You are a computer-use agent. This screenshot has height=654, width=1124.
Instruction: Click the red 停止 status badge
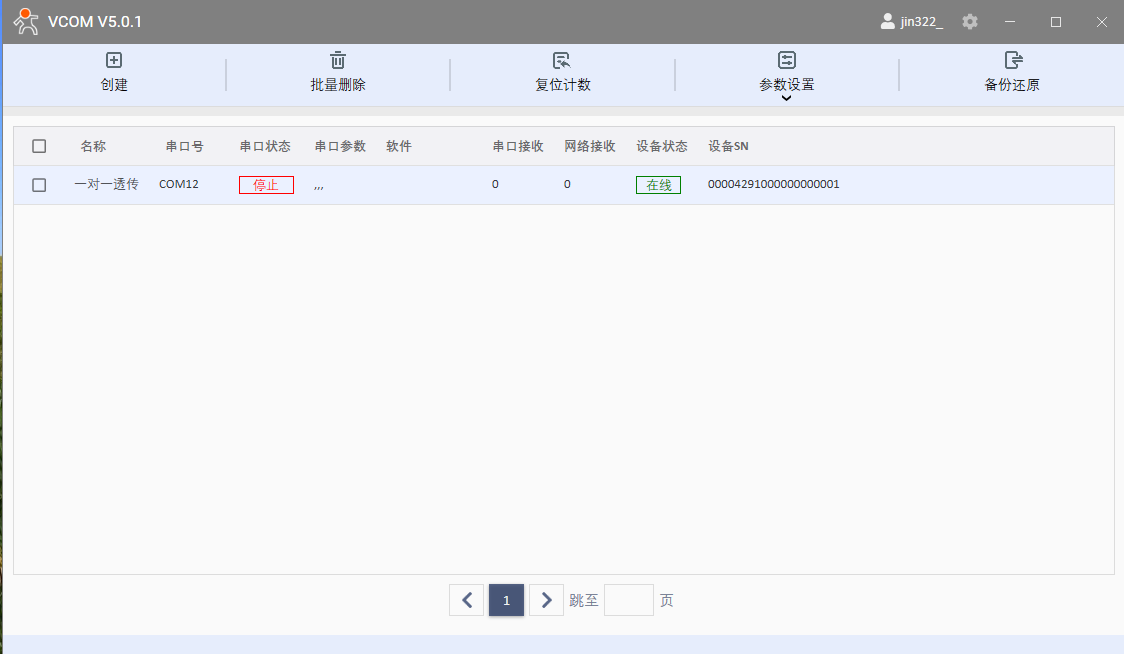tap(266, 185)
